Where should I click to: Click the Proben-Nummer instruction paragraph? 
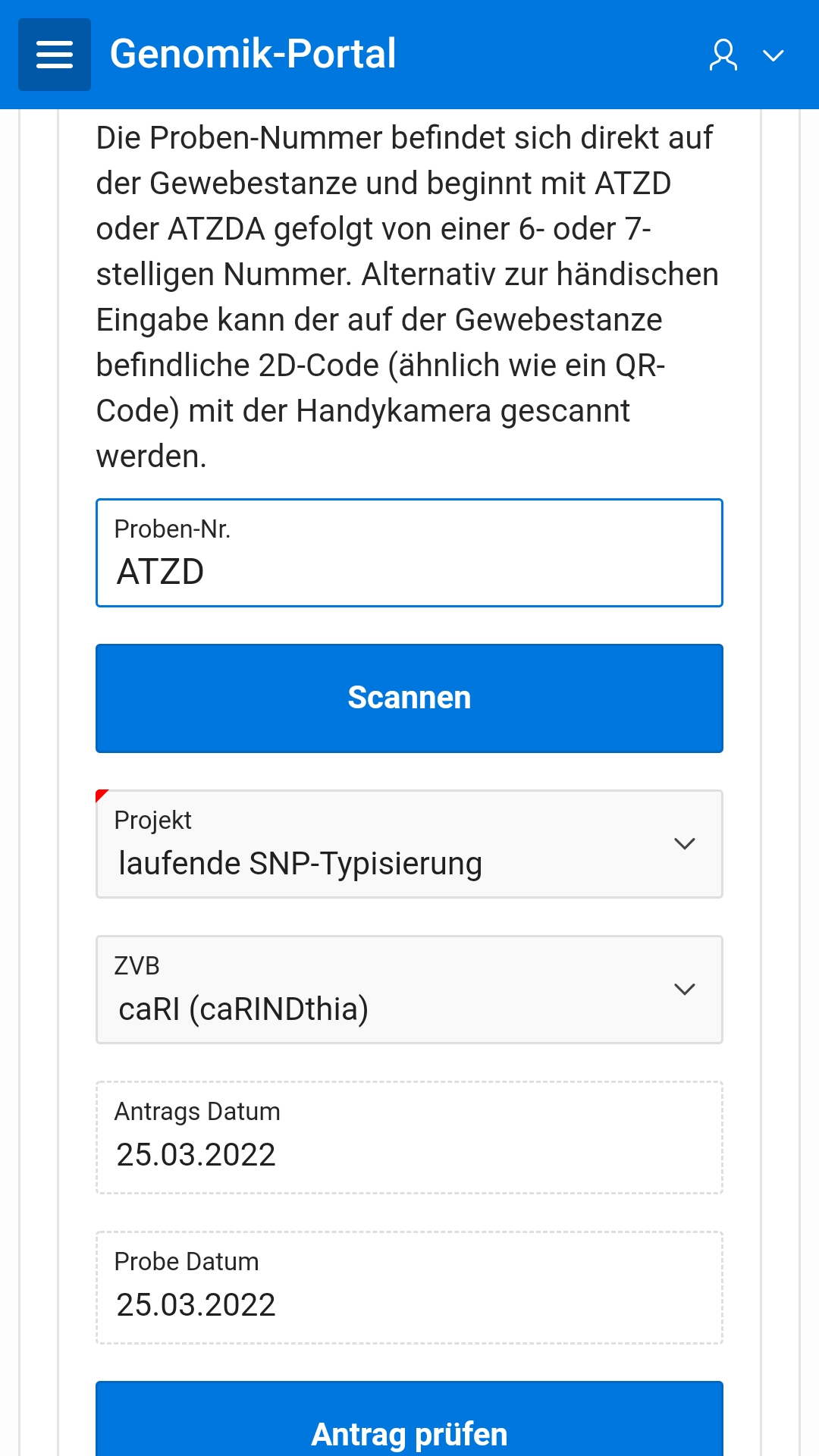[x=407, y=297]
